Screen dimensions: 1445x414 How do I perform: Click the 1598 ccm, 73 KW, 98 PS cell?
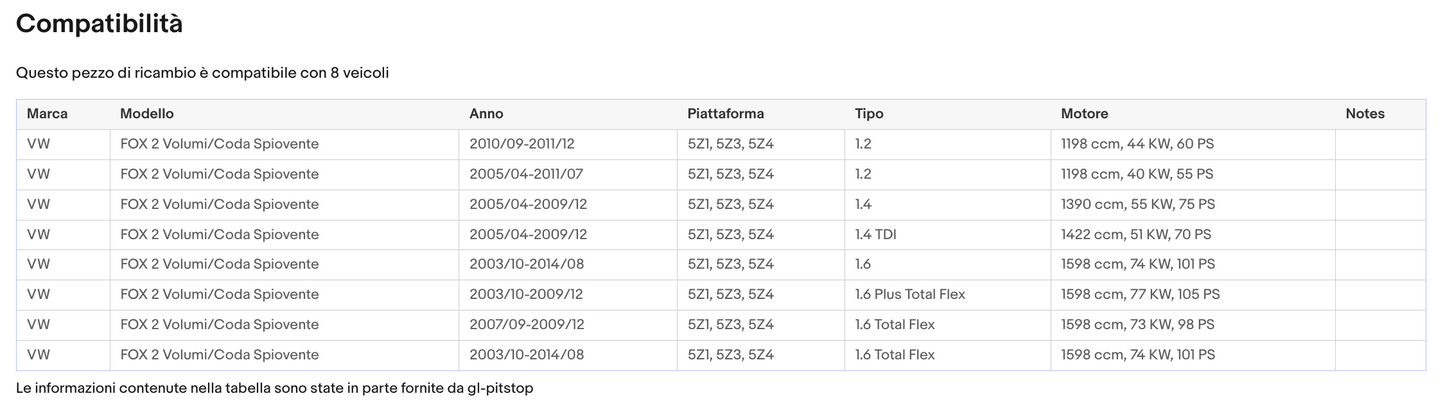1137,325
